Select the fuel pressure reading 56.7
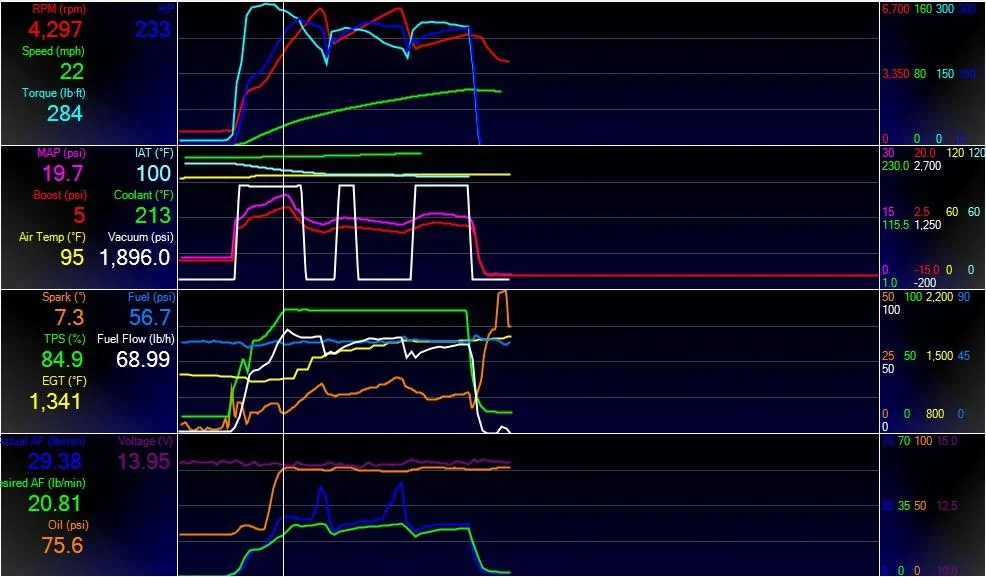986x577 pixels. (150, 317)
